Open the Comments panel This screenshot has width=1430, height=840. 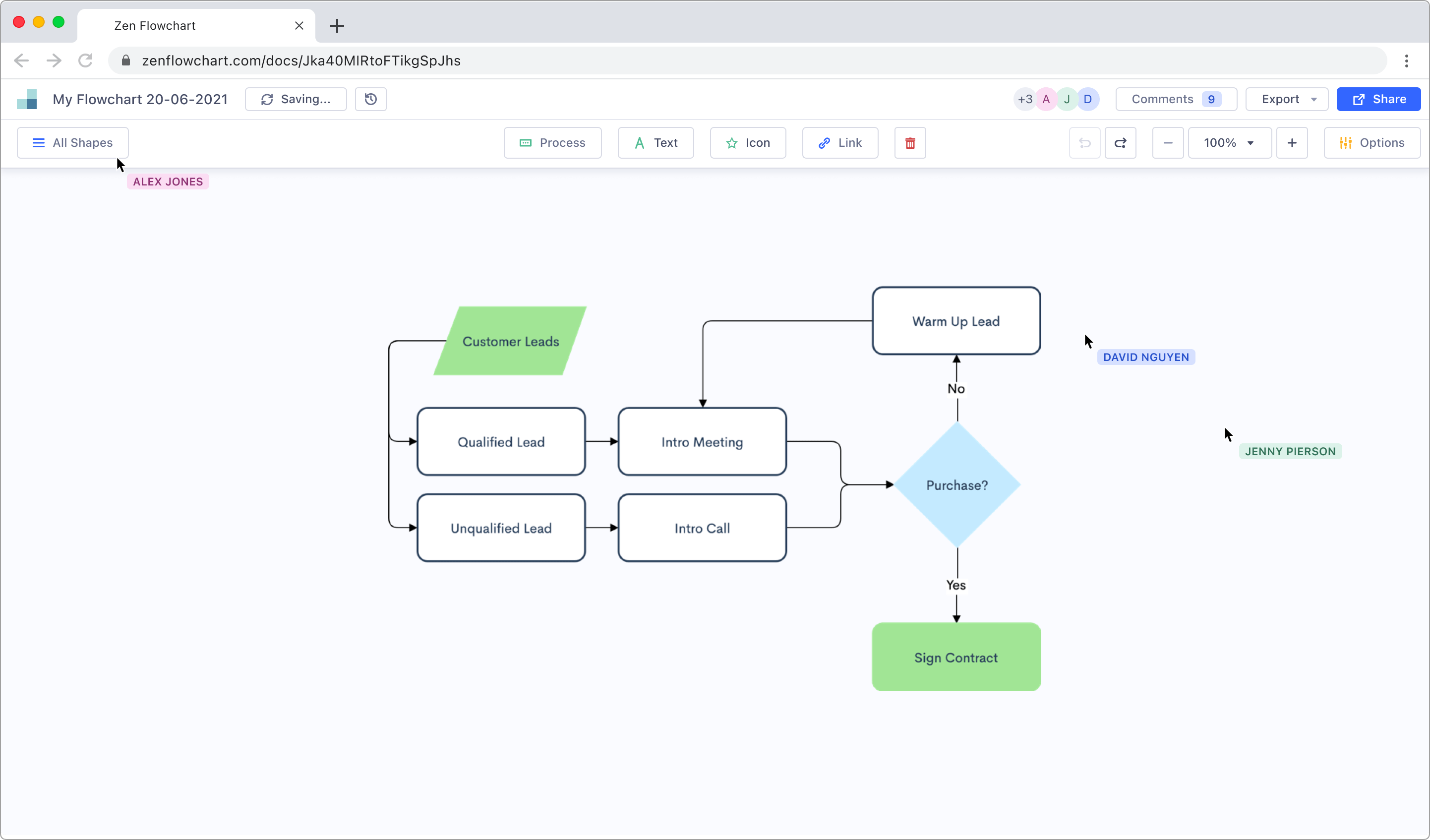[x=1175, y=99]
